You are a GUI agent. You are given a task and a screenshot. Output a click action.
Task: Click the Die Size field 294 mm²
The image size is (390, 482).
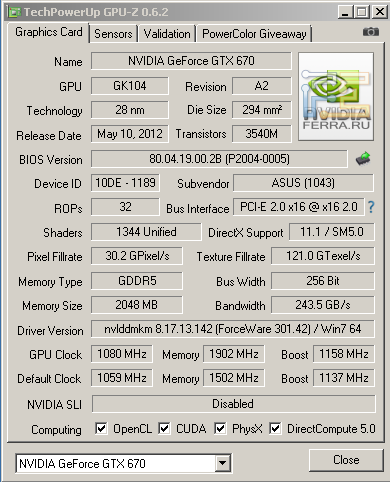click(262, 110)
